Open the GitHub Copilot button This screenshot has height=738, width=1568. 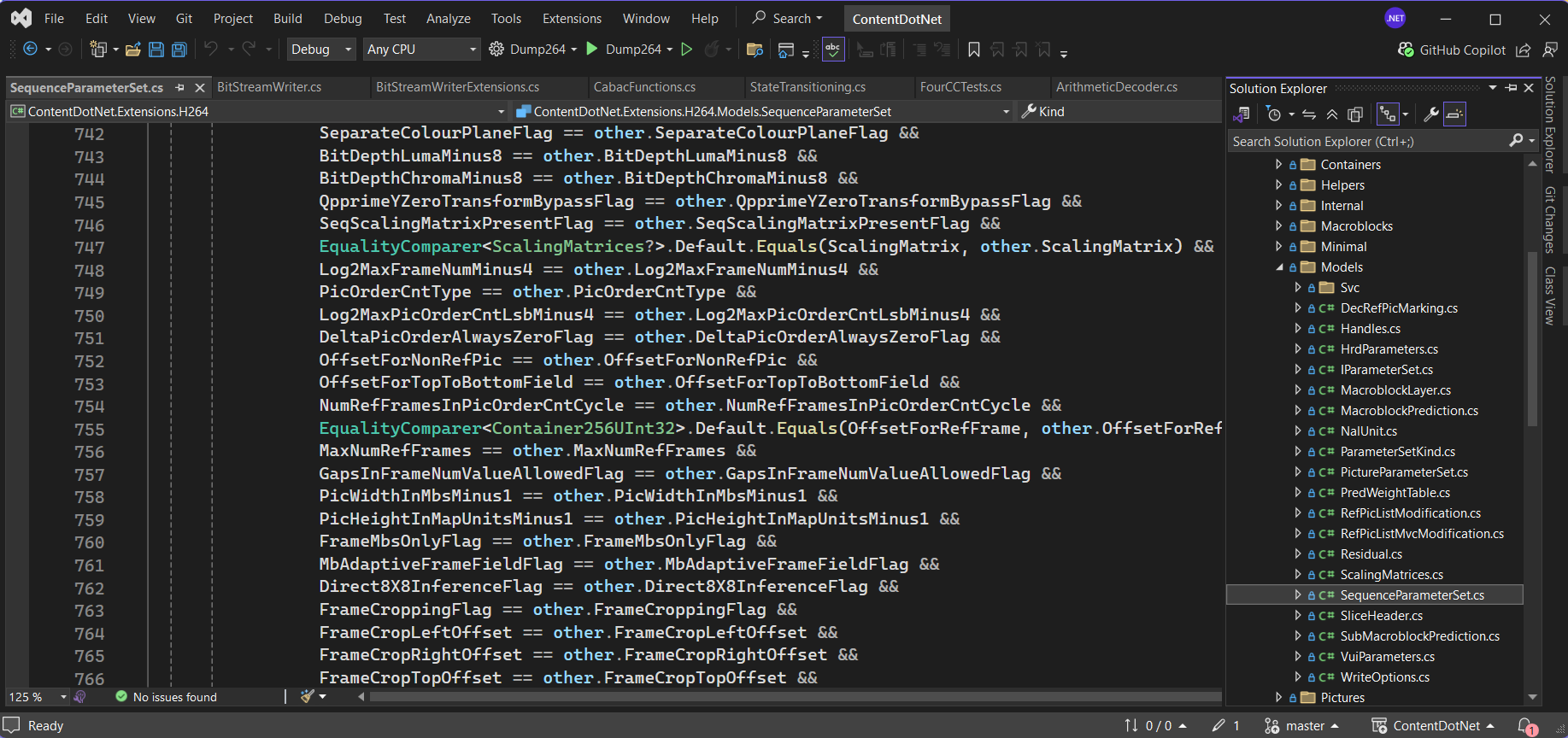1451,50
